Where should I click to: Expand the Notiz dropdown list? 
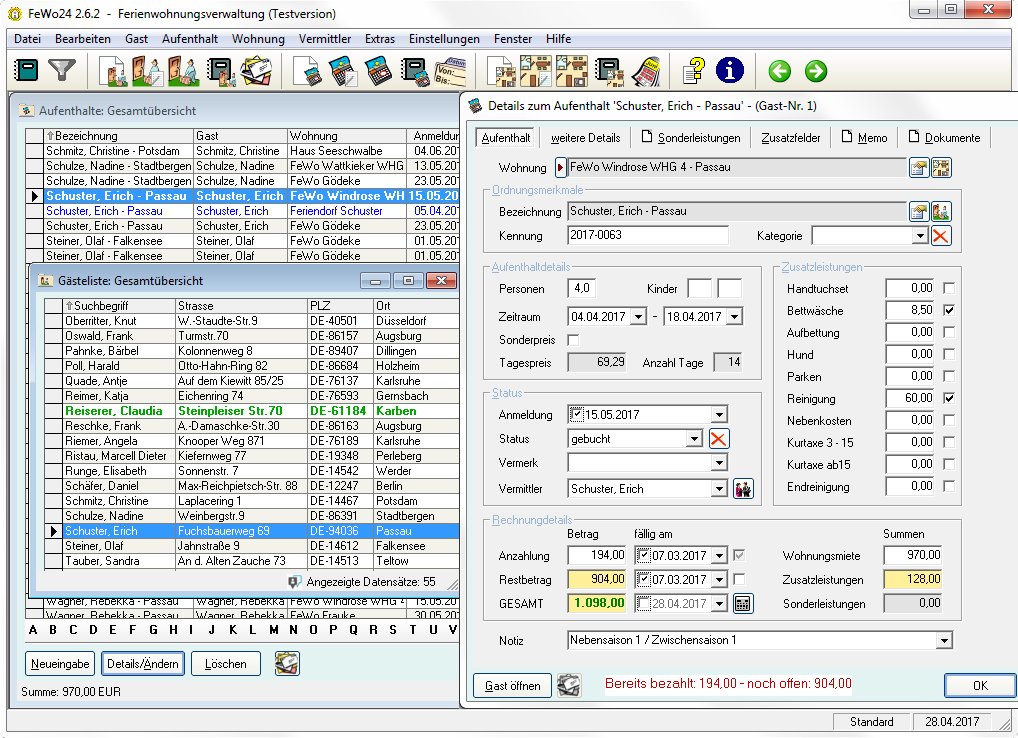point(943,640)
